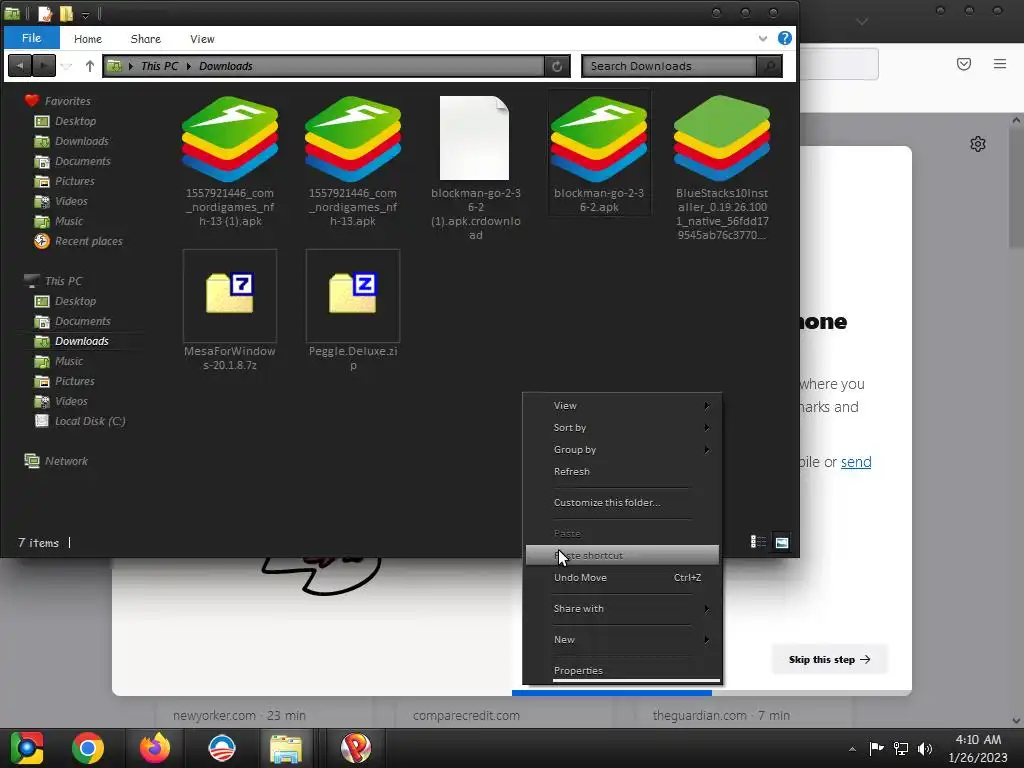1024x768 pixels.
Task: Open Documents under Favorites
Action: point(82,161)
